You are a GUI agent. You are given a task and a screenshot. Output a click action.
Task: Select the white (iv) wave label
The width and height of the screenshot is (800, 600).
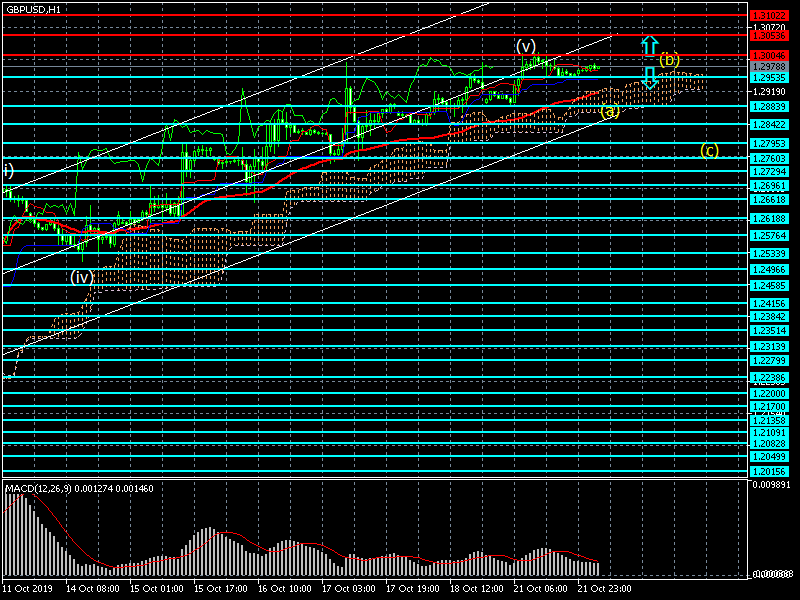(x=82, y=276)
